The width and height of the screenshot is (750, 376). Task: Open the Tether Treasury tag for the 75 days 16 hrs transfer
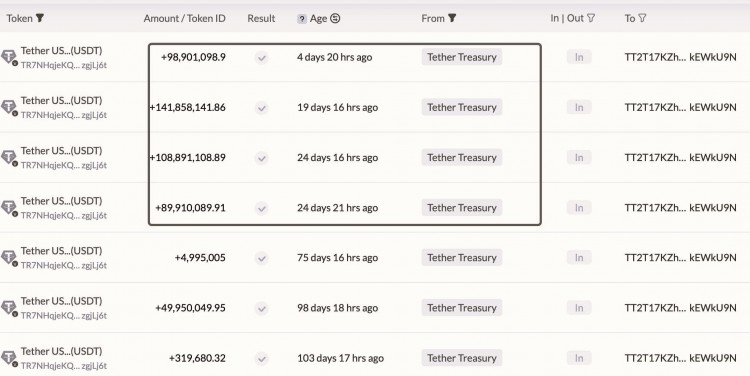click(462, 257)
